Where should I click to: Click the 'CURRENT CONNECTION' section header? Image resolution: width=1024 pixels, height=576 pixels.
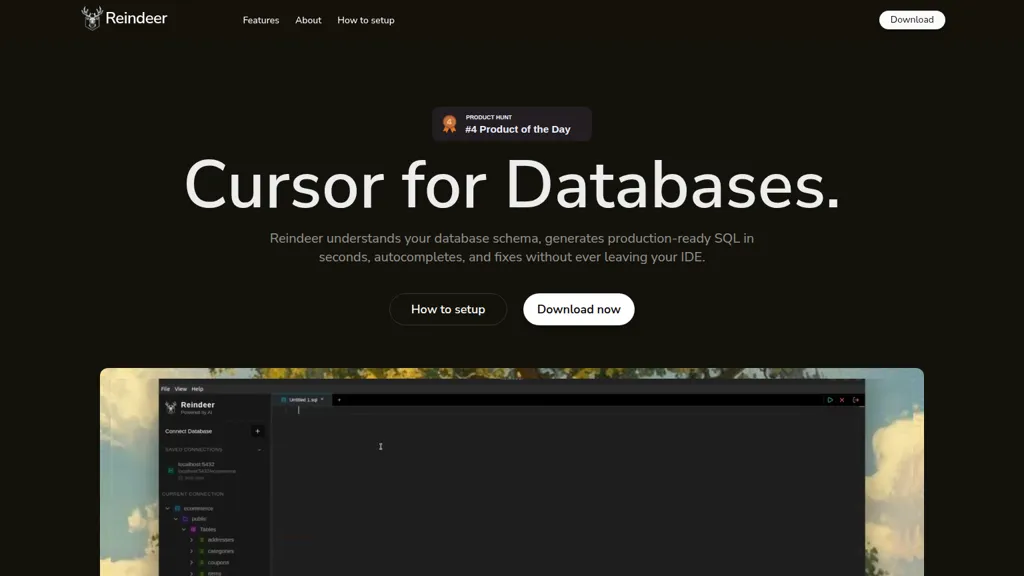click(193, 494)
